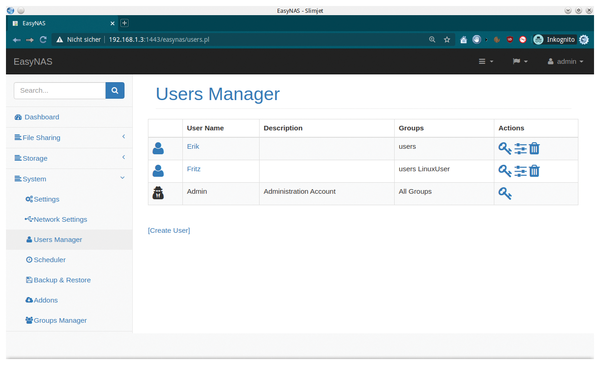Screen dimensions: 600x365
Task: Open user Erik's name link
Action: click(193, 147)
